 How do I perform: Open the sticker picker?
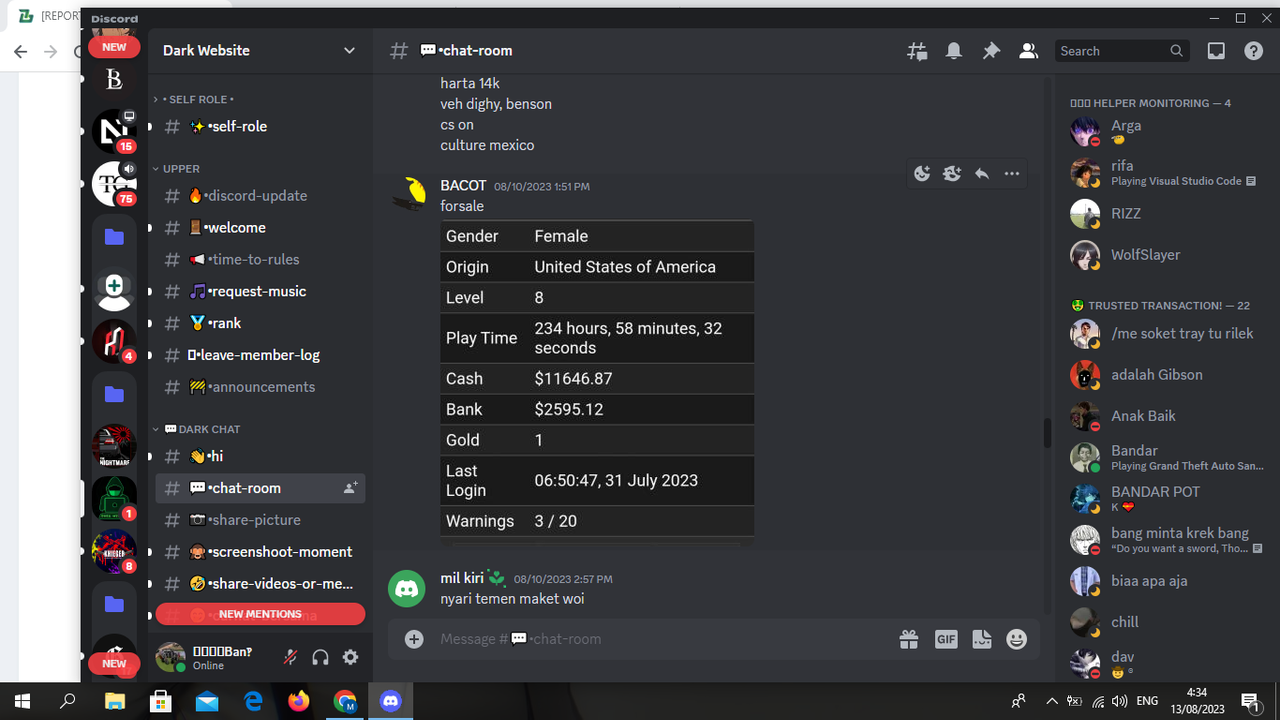[x=982, y=639]
